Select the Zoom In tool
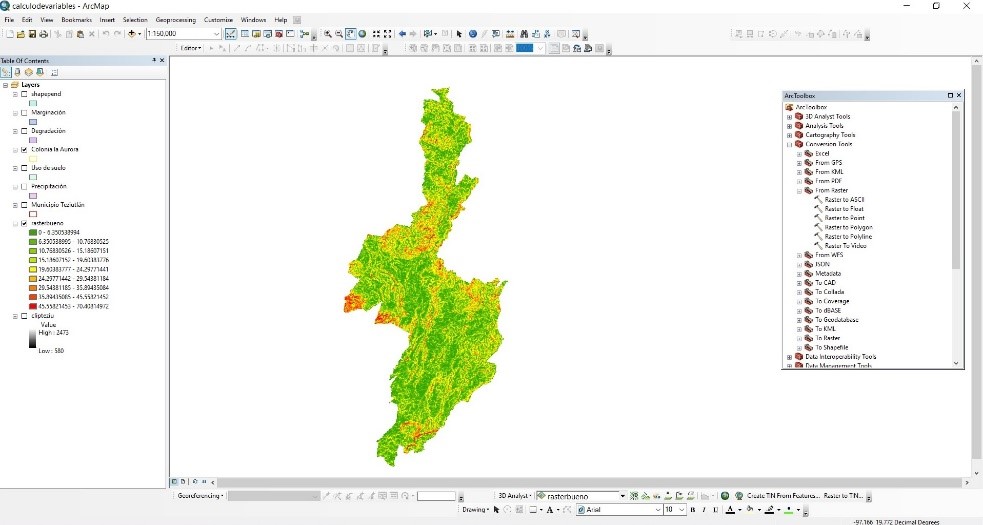This screenshot has height=525, width=983. click(328, 34)
